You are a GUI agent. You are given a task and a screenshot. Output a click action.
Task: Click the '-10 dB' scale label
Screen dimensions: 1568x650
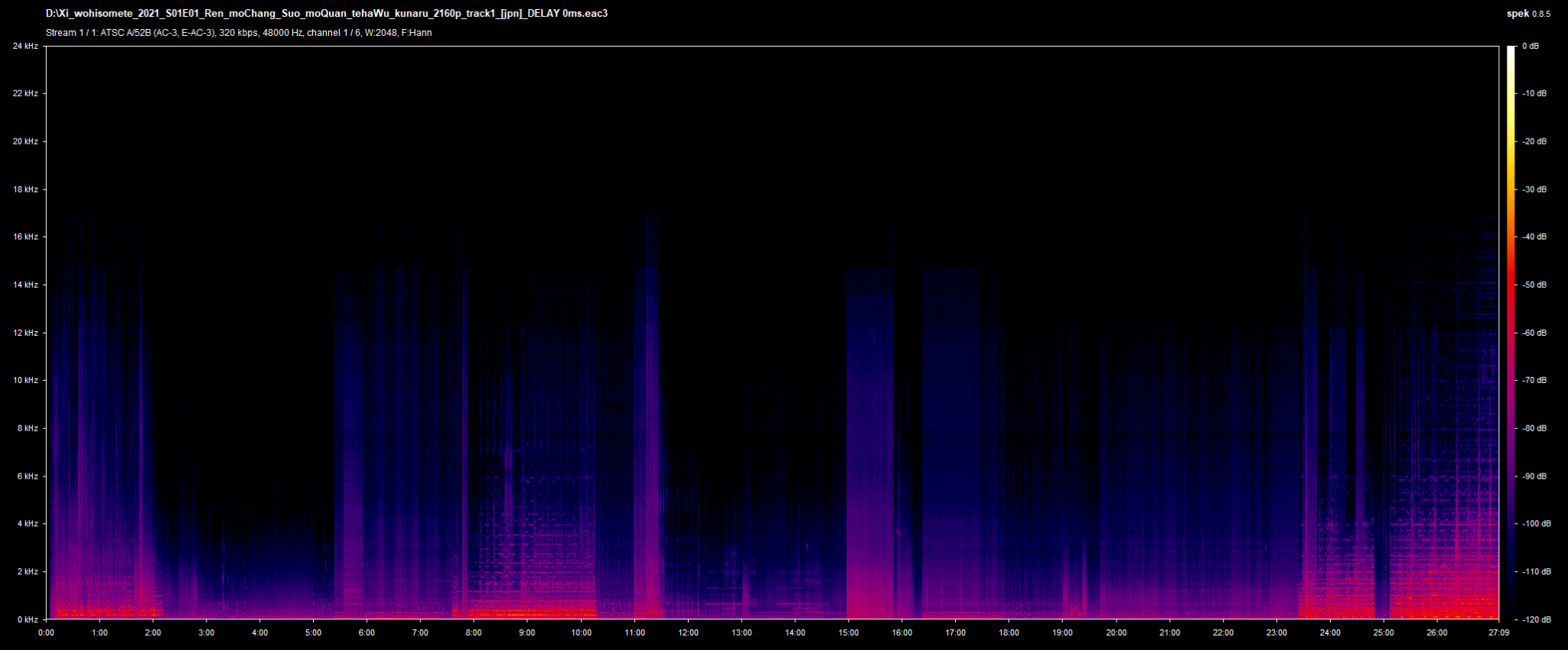1534,93
